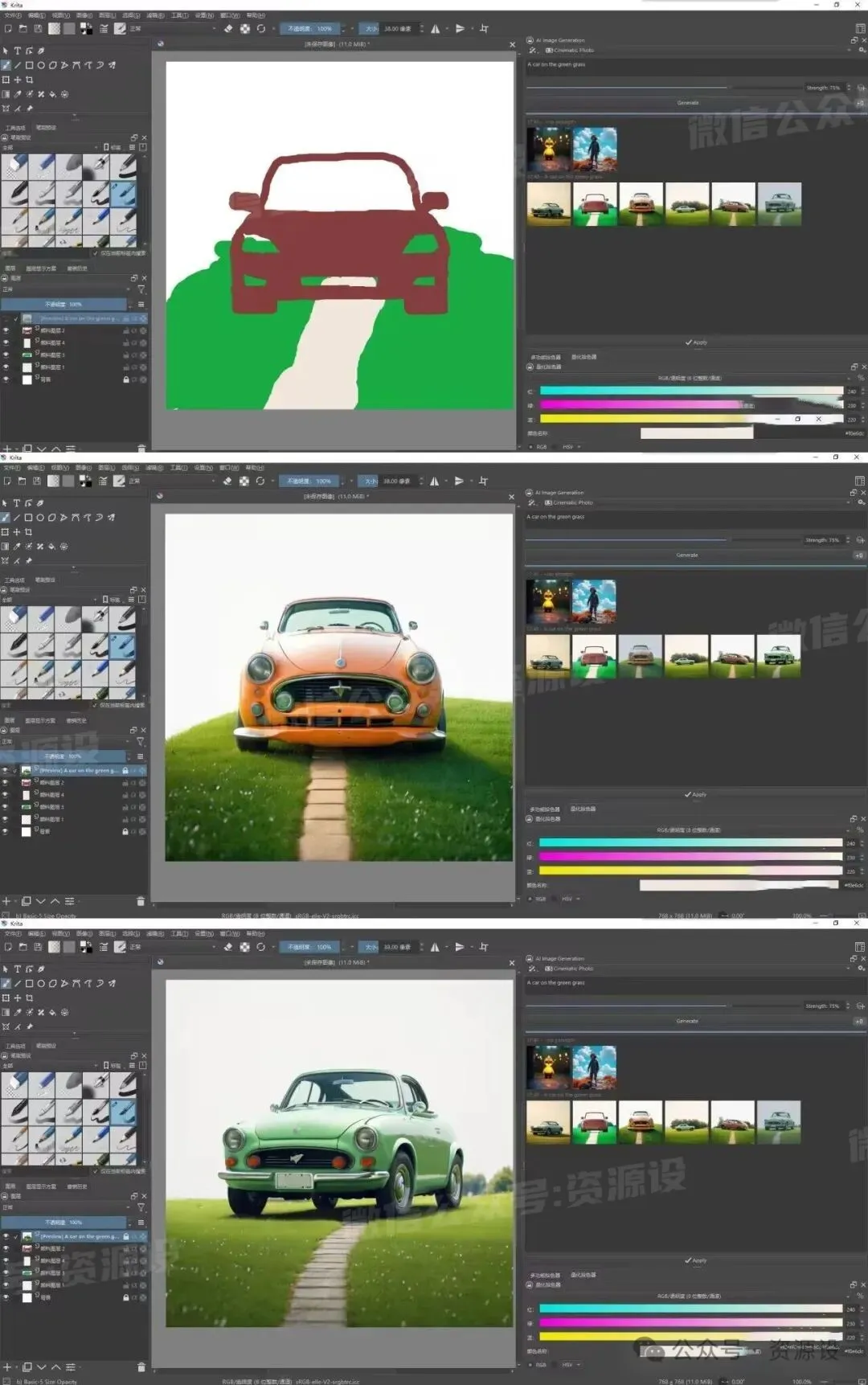Viewport: 868px width, 1385px height.
Task: Hide paint layer 4 in the top screenshot
Action: [x=6, y=343]
